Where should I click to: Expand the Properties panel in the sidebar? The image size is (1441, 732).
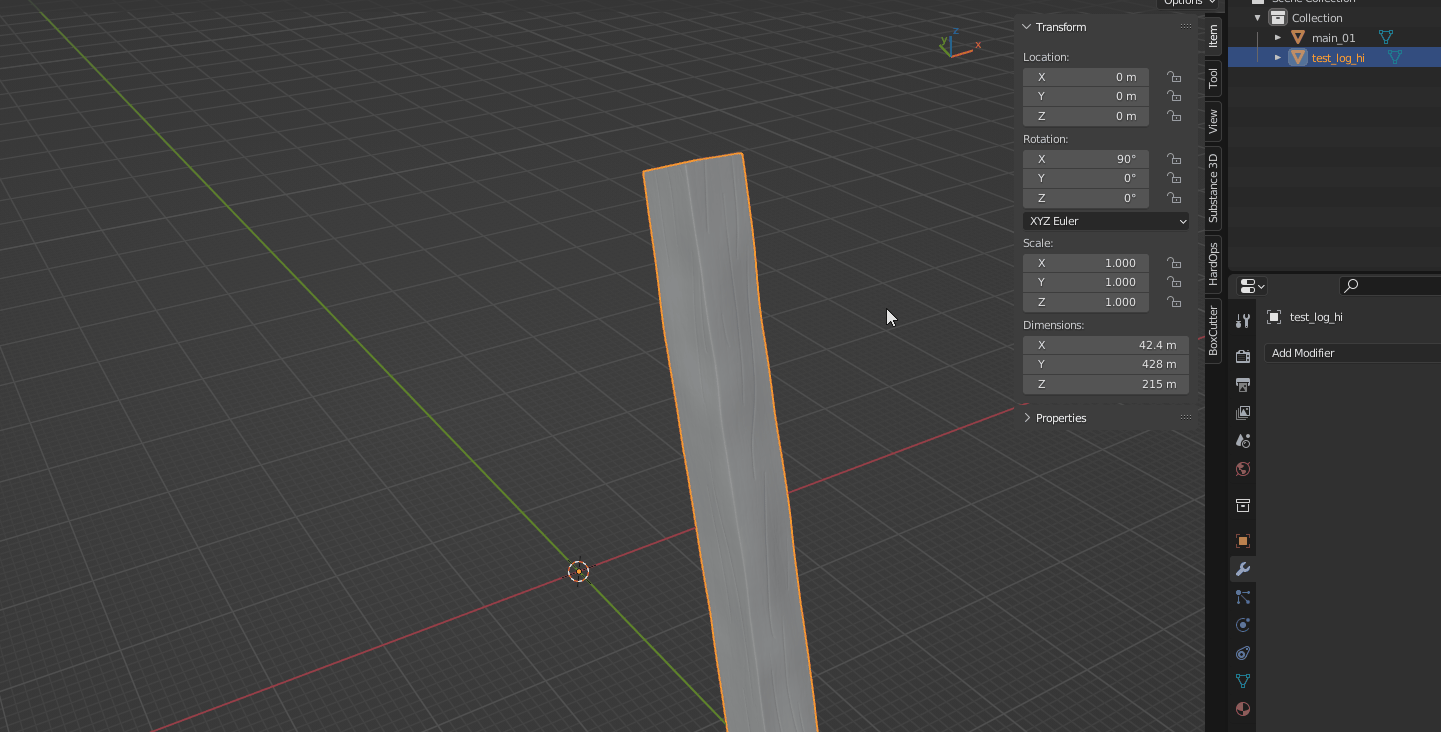tap(1026, 418)
